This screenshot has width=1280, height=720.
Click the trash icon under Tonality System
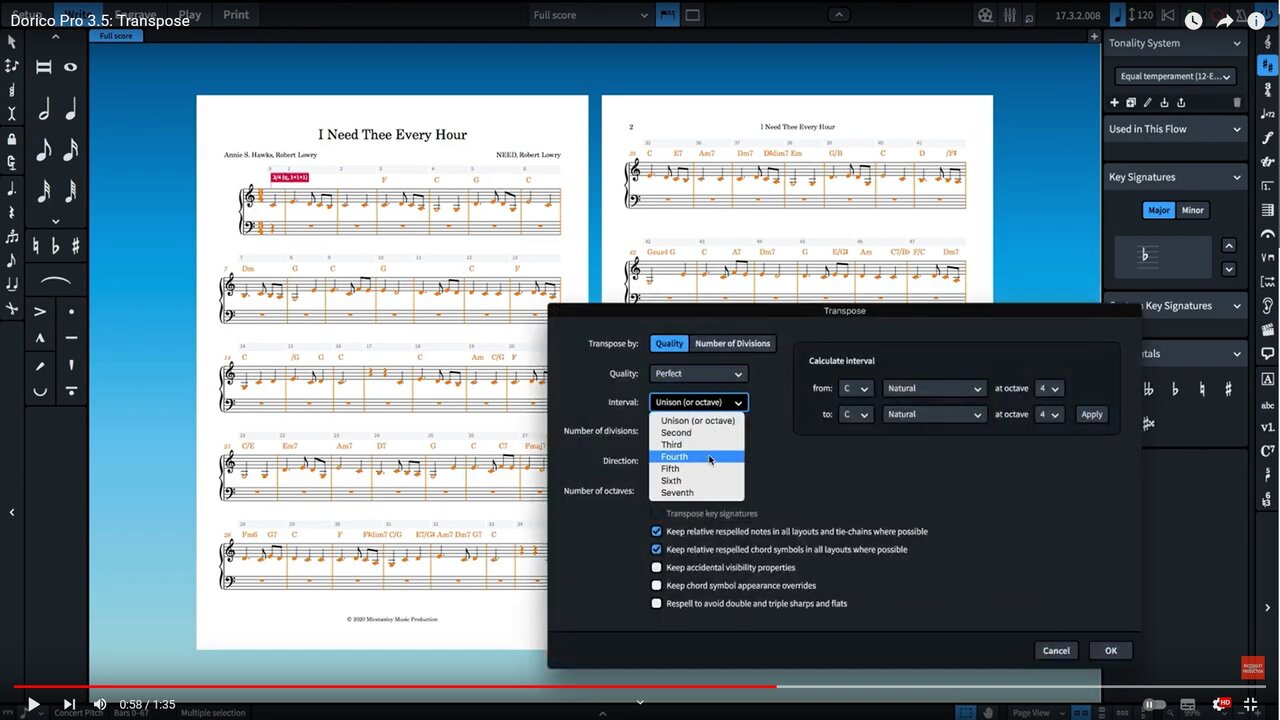1237,102
